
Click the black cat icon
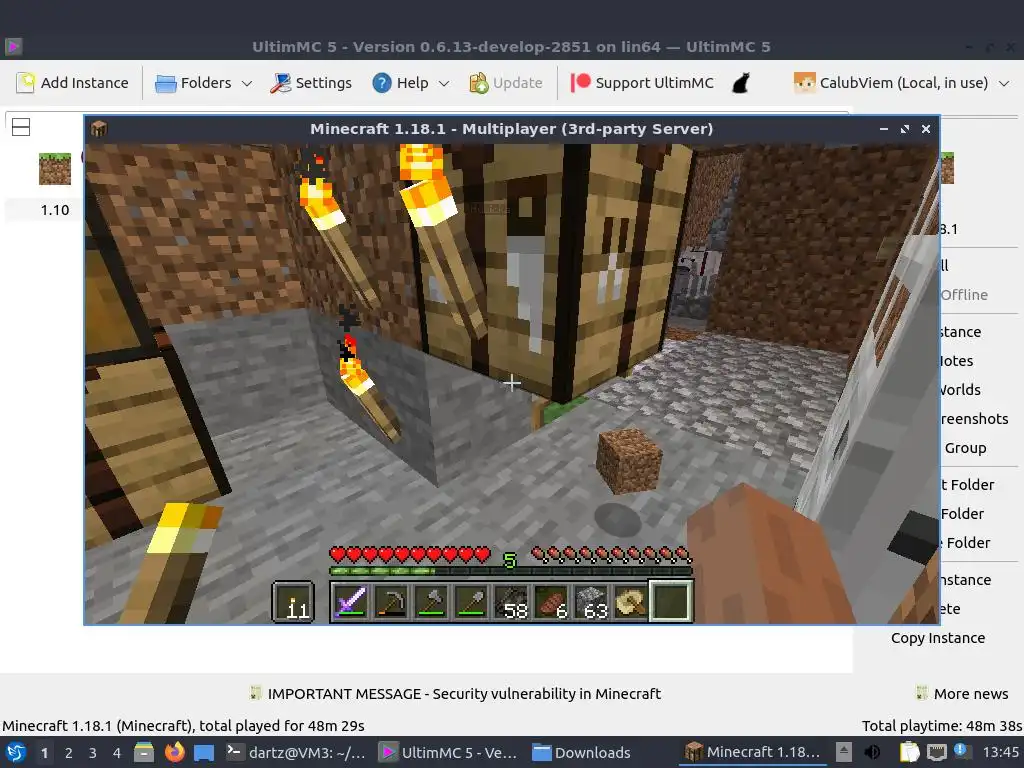pos(741,83)
